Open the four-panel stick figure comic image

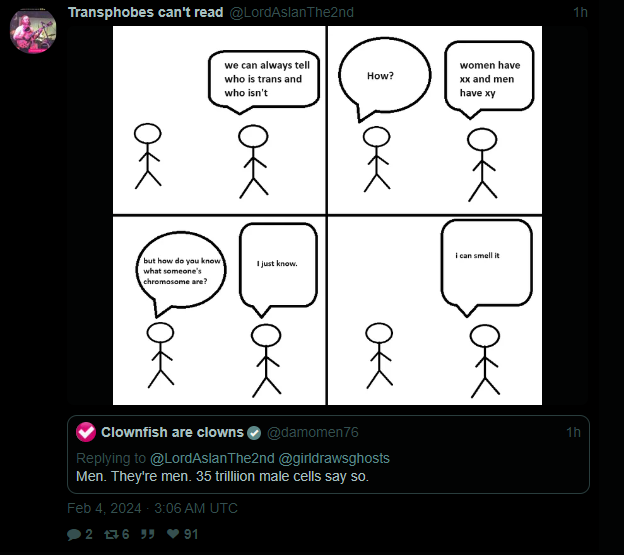point(327,215)
